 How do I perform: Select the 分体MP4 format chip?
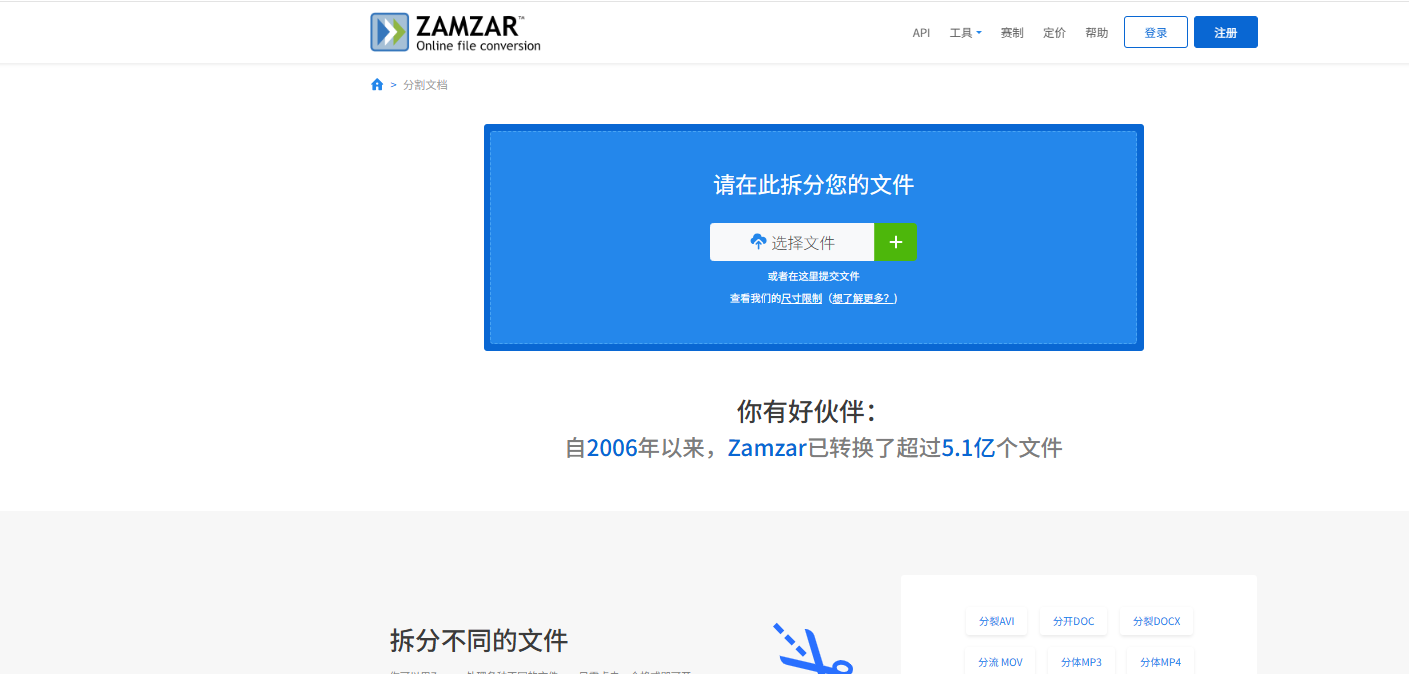[1160, 662]
